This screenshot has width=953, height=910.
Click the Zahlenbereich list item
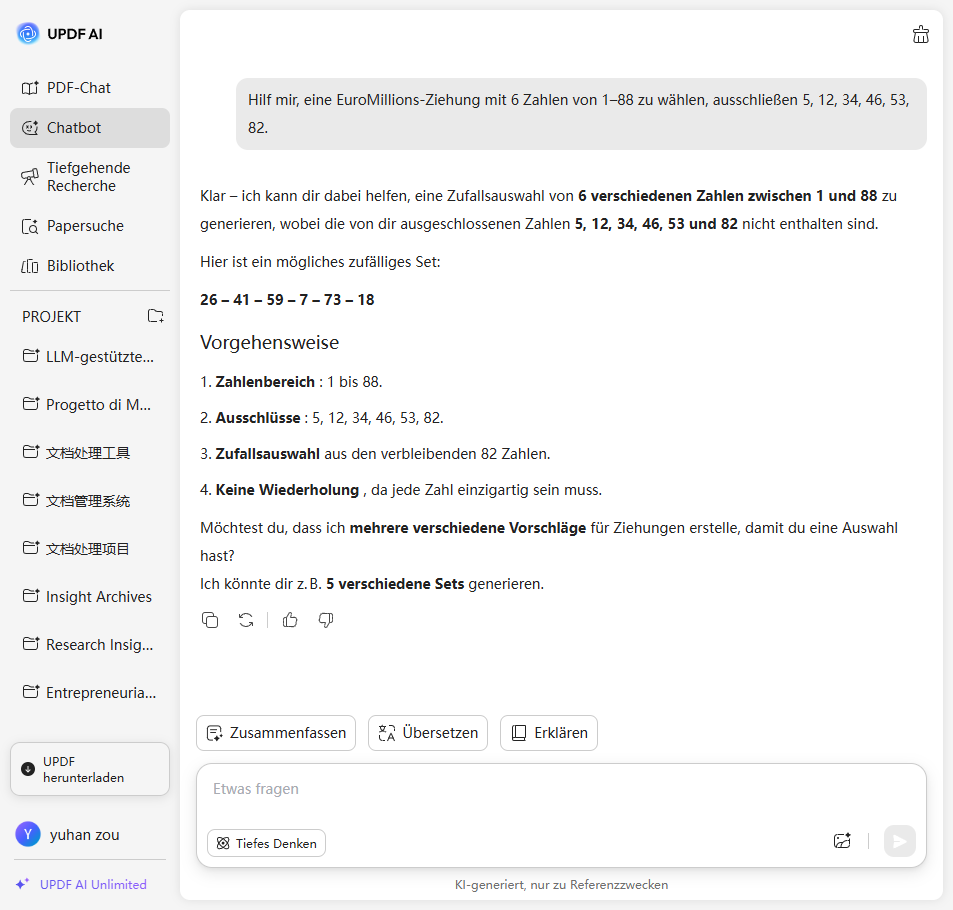click(x=291, y=382)
